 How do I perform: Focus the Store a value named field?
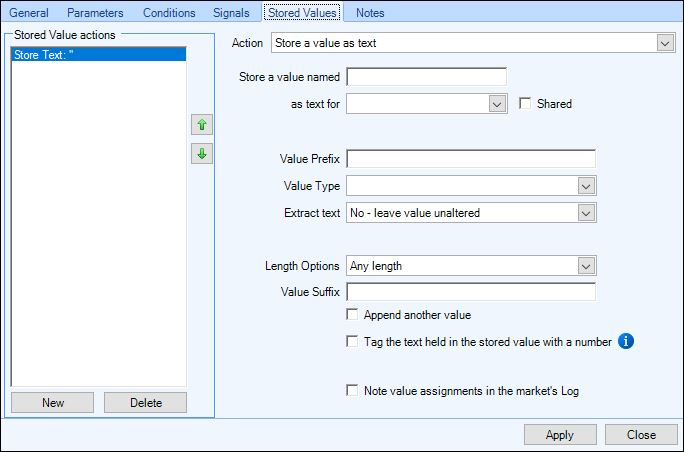click(x=426, y=77)
